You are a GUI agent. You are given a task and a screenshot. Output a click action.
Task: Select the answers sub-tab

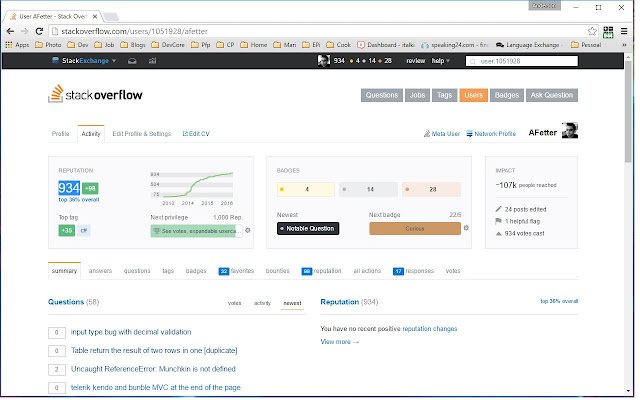pyautogui.click(x=100, y=271)
